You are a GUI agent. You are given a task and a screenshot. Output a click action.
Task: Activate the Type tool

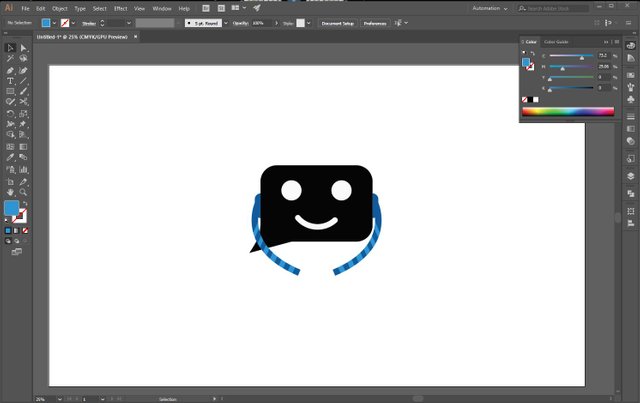click(10, 81)
